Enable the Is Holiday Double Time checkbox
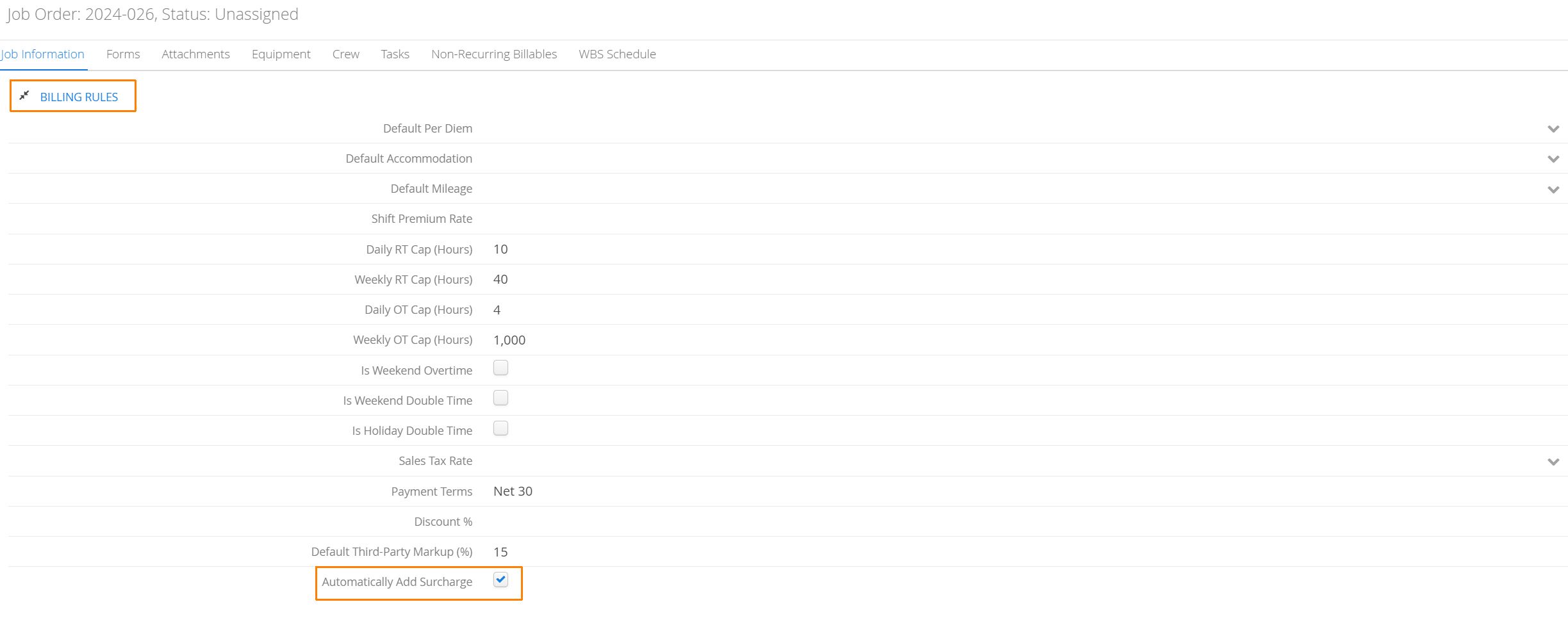 coord(500,428)
